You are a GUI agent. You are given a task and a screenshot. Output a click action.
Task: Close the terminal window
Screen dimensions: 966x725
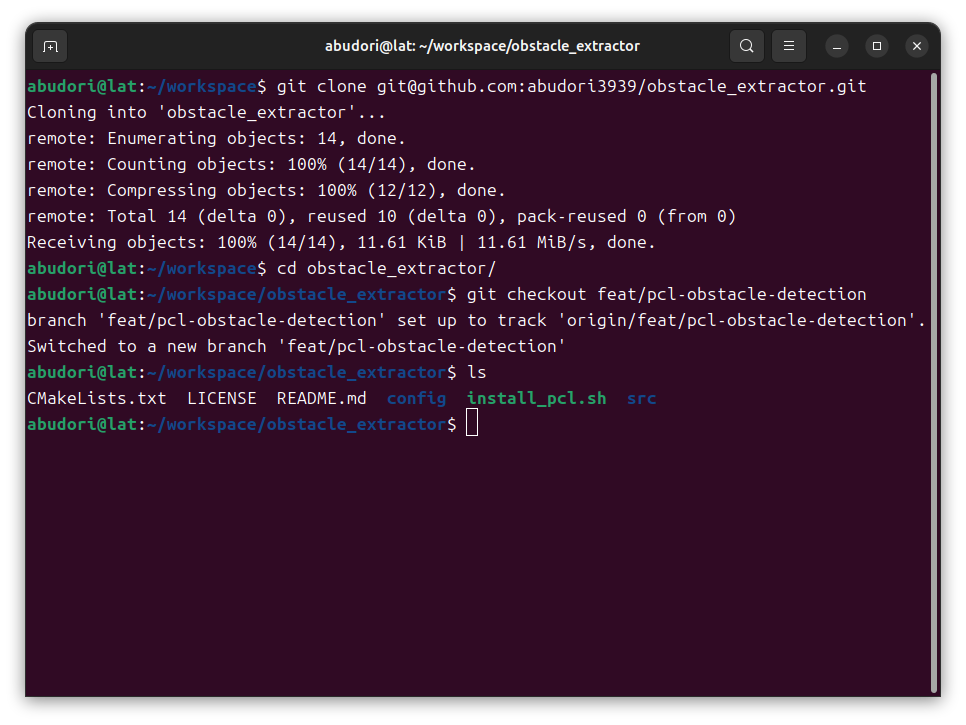(x=917, y=46)
